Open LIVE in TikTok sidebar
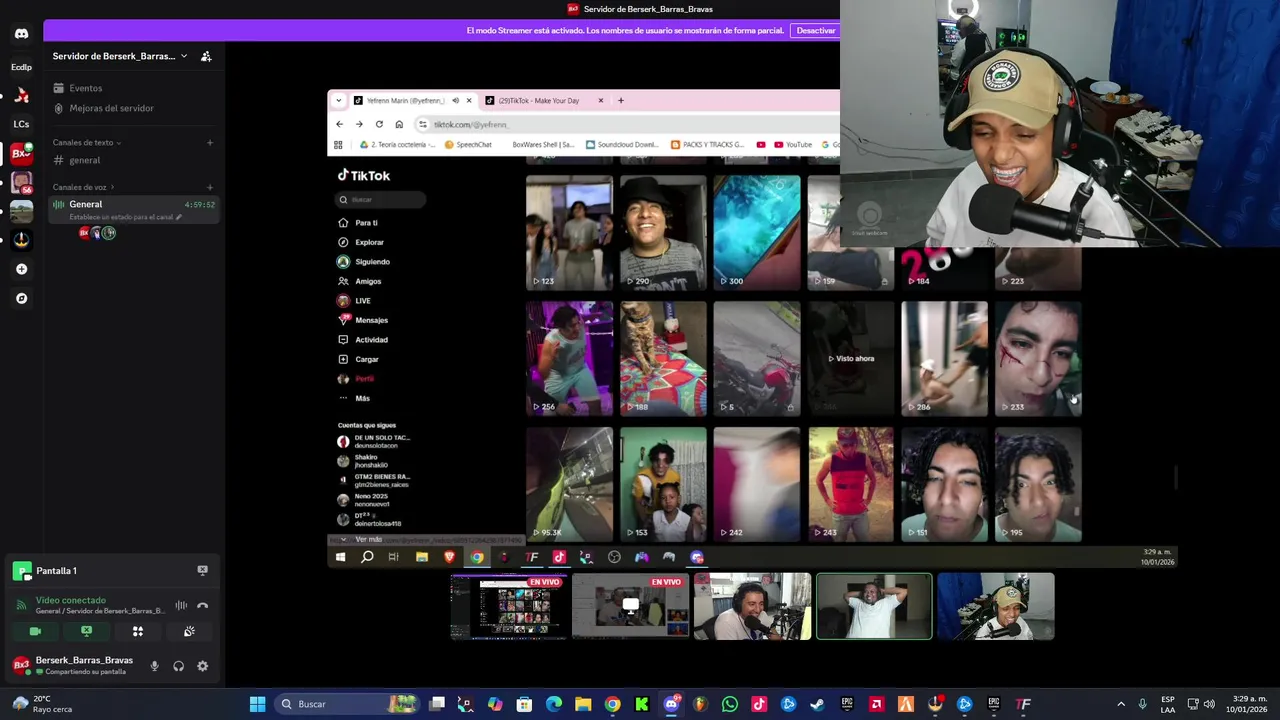The width and height of the screenshot is (1280, 720). pos(362,301)
